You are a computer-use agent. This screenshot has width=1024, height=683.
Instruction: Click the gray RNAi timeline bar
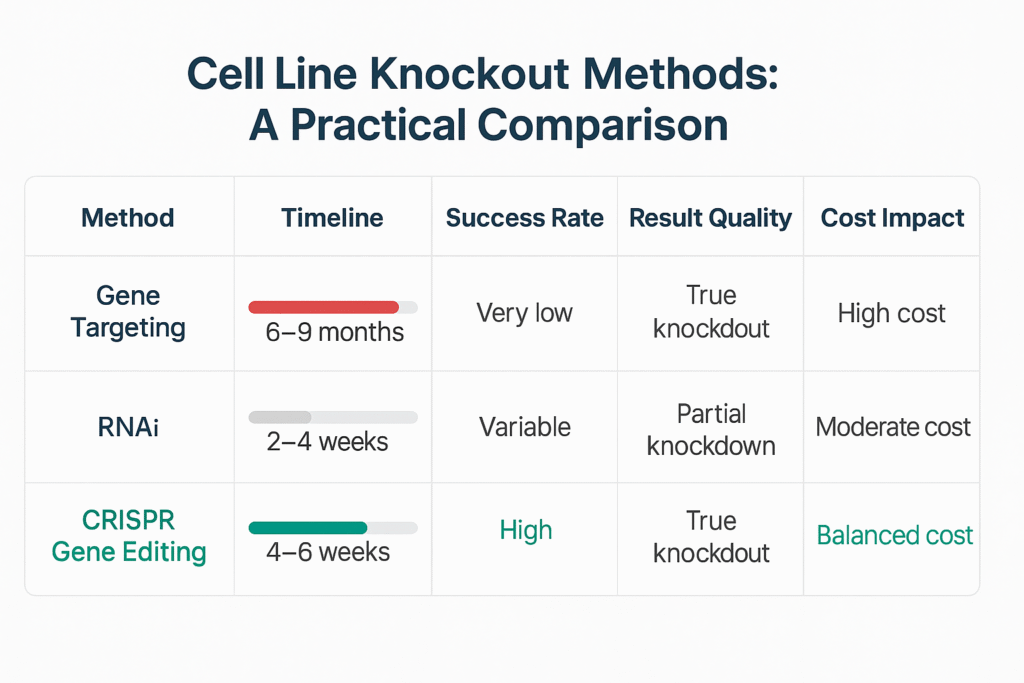280,416
